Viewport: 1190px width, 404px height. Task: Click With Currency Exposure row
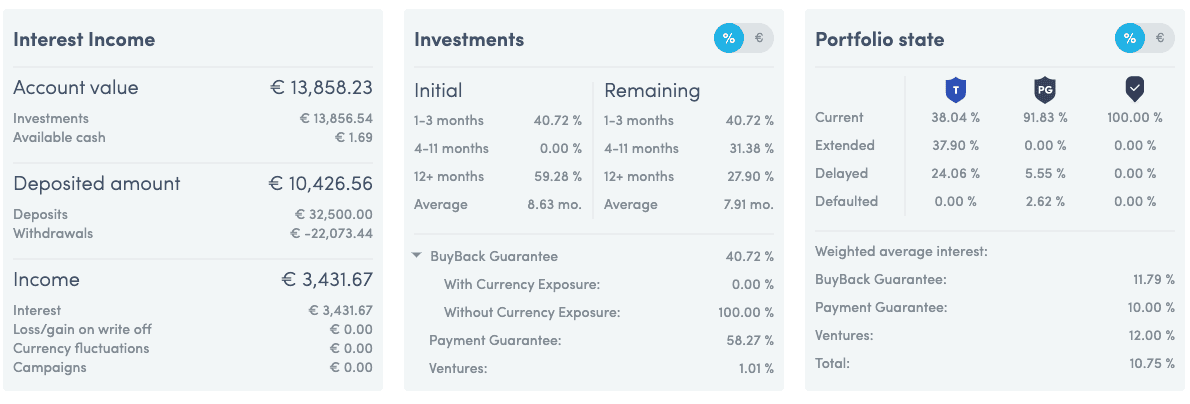click(x=609, y=285)
